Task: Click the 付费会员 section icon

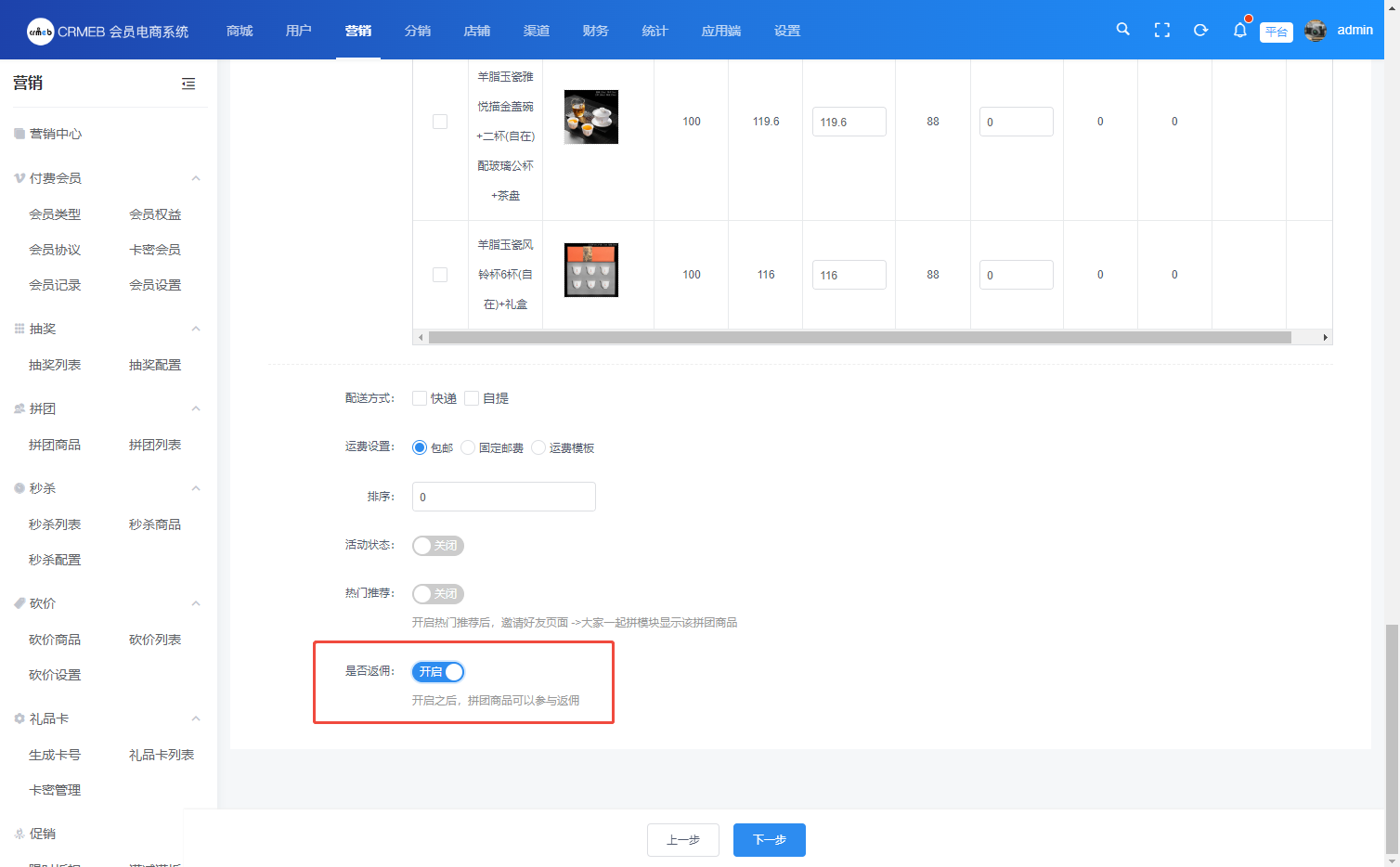Action: 19,178
